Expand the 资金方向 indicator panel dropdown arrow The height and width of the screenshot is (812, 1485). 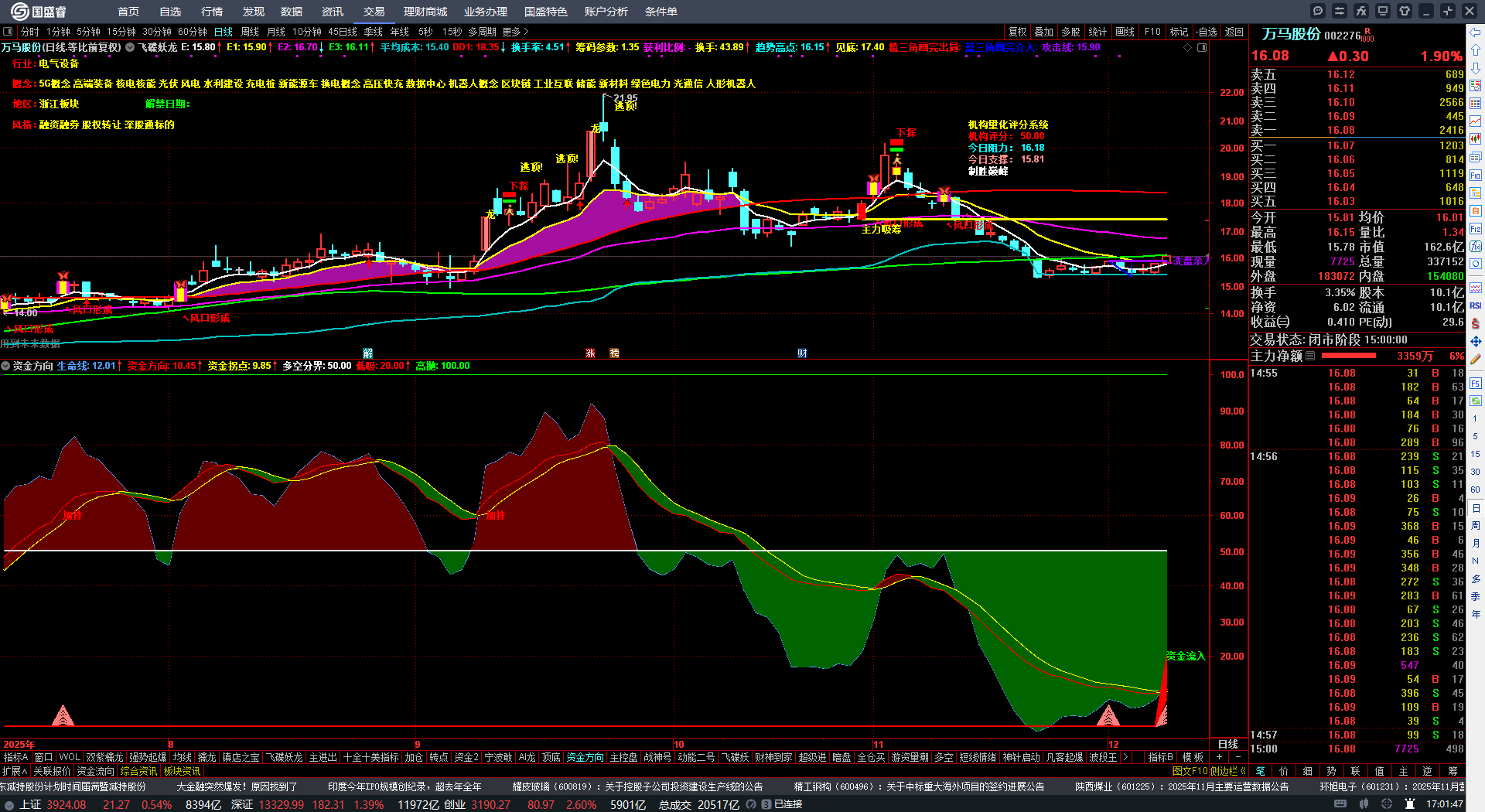(6, 366)
